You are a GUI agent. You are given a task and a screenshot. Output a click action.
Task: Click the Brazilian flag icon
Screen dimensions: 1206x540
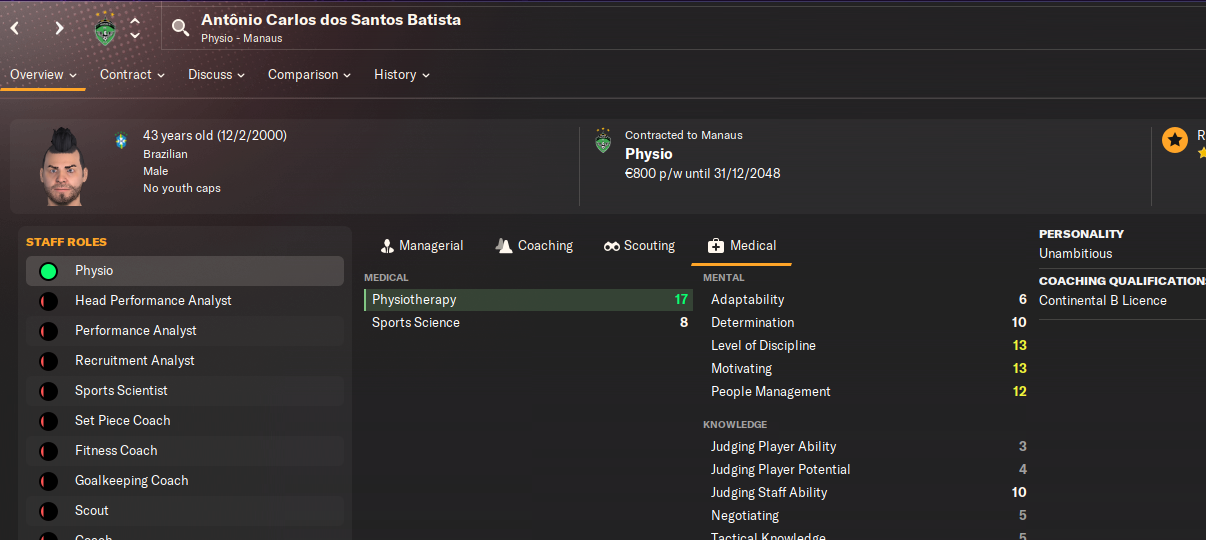(x=121, y=141)
